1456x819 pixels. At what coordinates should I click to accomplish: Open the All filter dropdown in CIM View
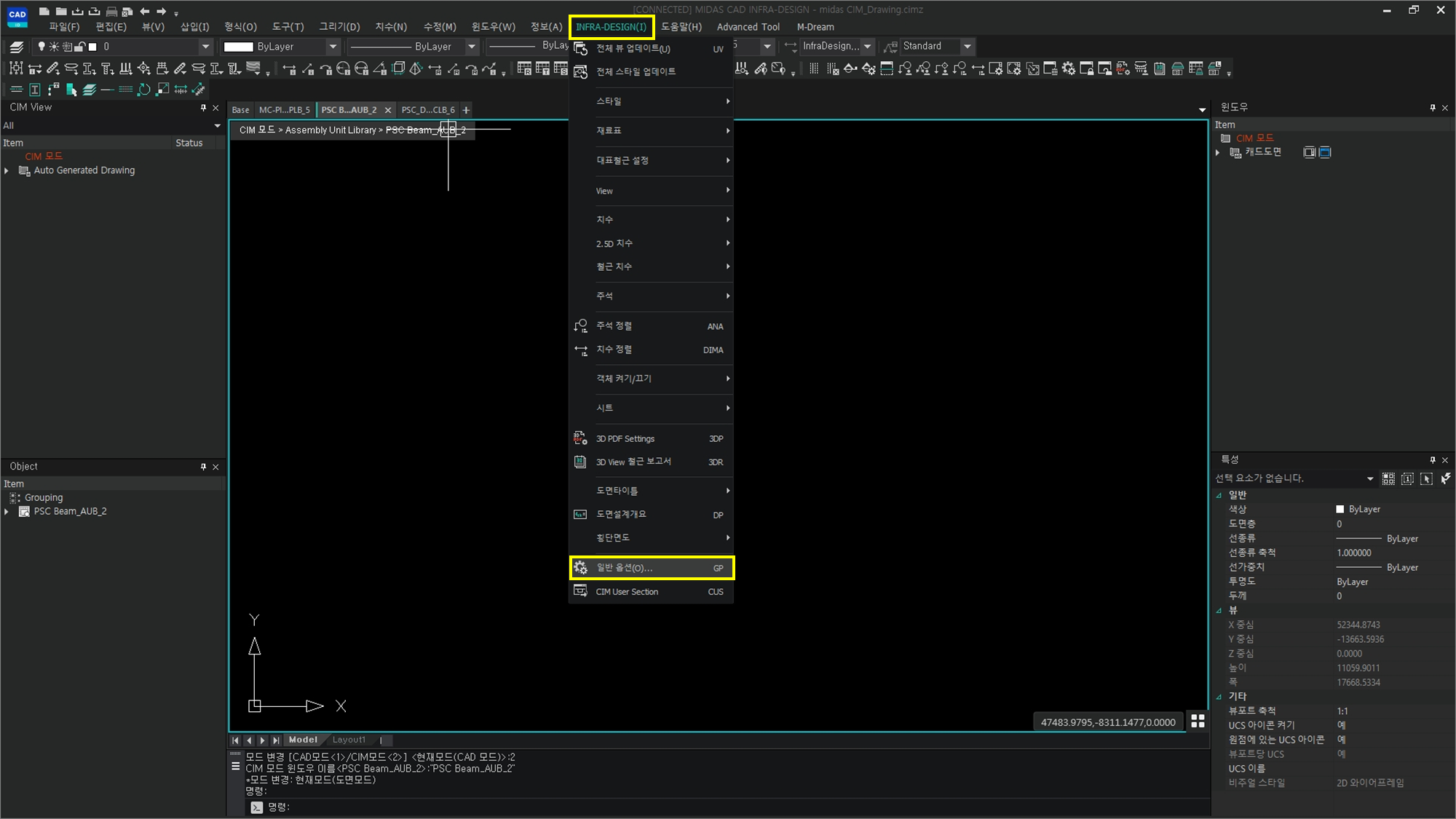pos(217,126)
